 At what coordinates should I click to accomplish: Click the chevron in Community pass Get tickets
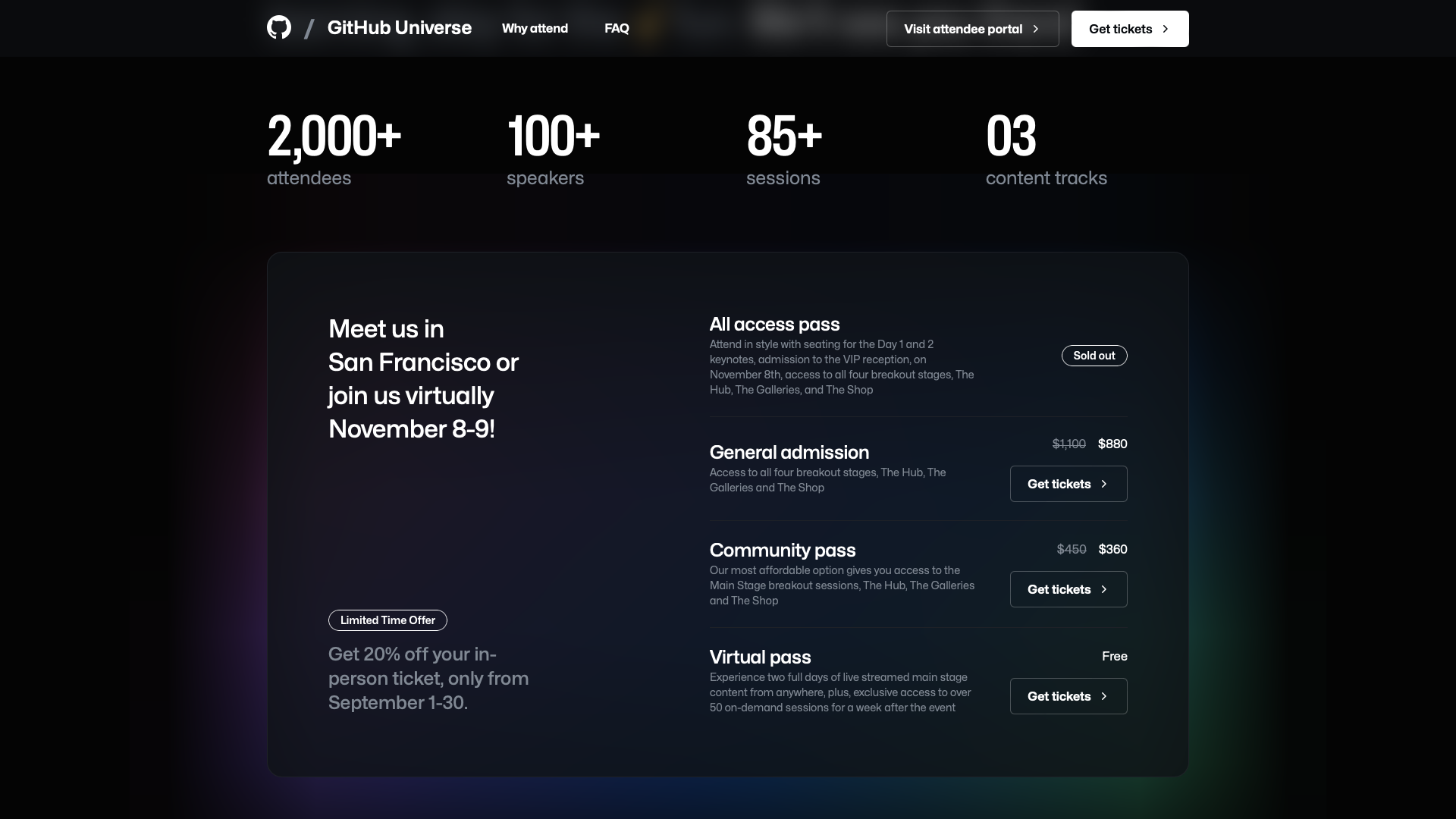pos(1104,589)
